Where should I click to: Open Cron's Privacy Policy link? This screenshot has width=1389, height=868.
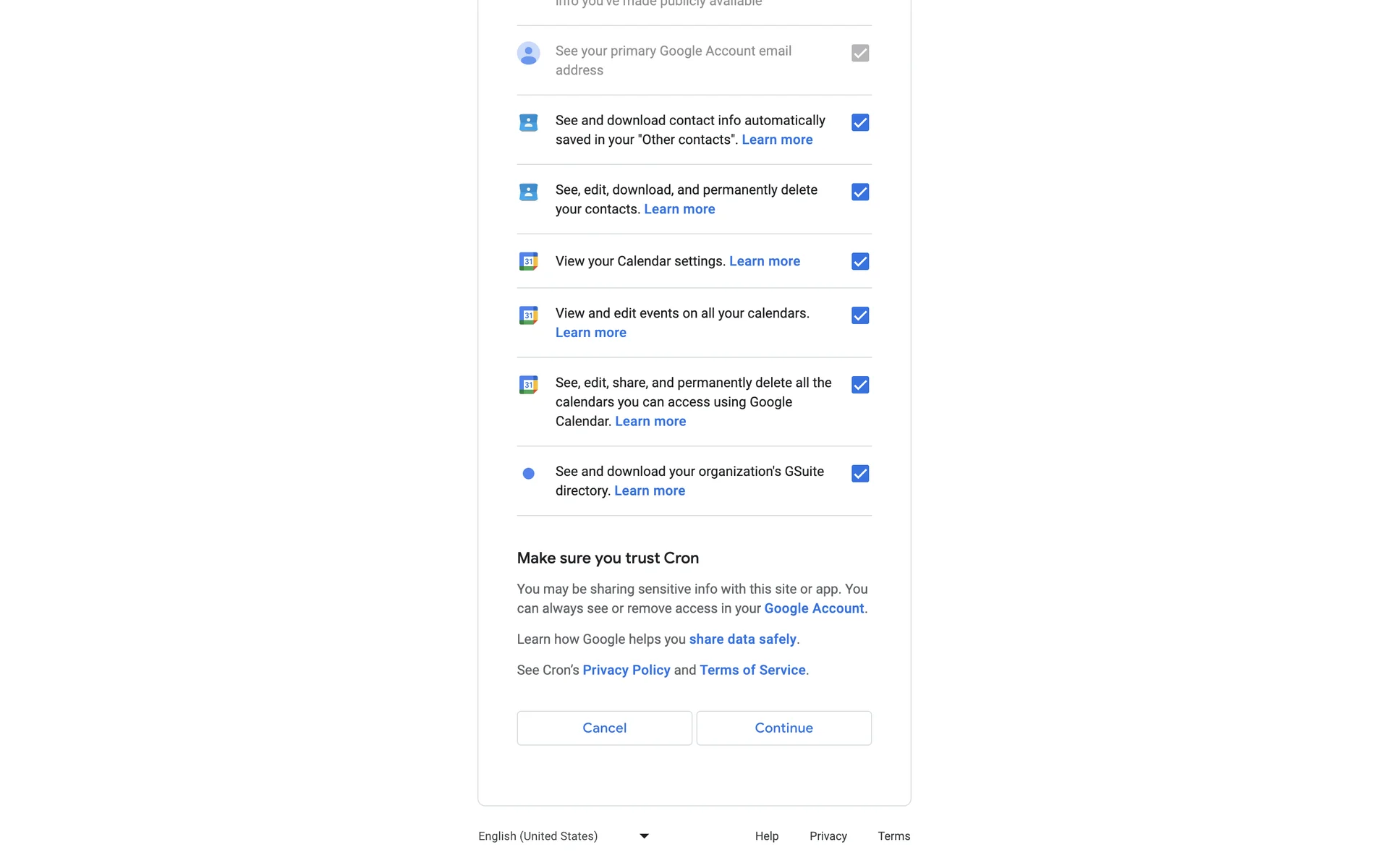click(x=626, y=670)
